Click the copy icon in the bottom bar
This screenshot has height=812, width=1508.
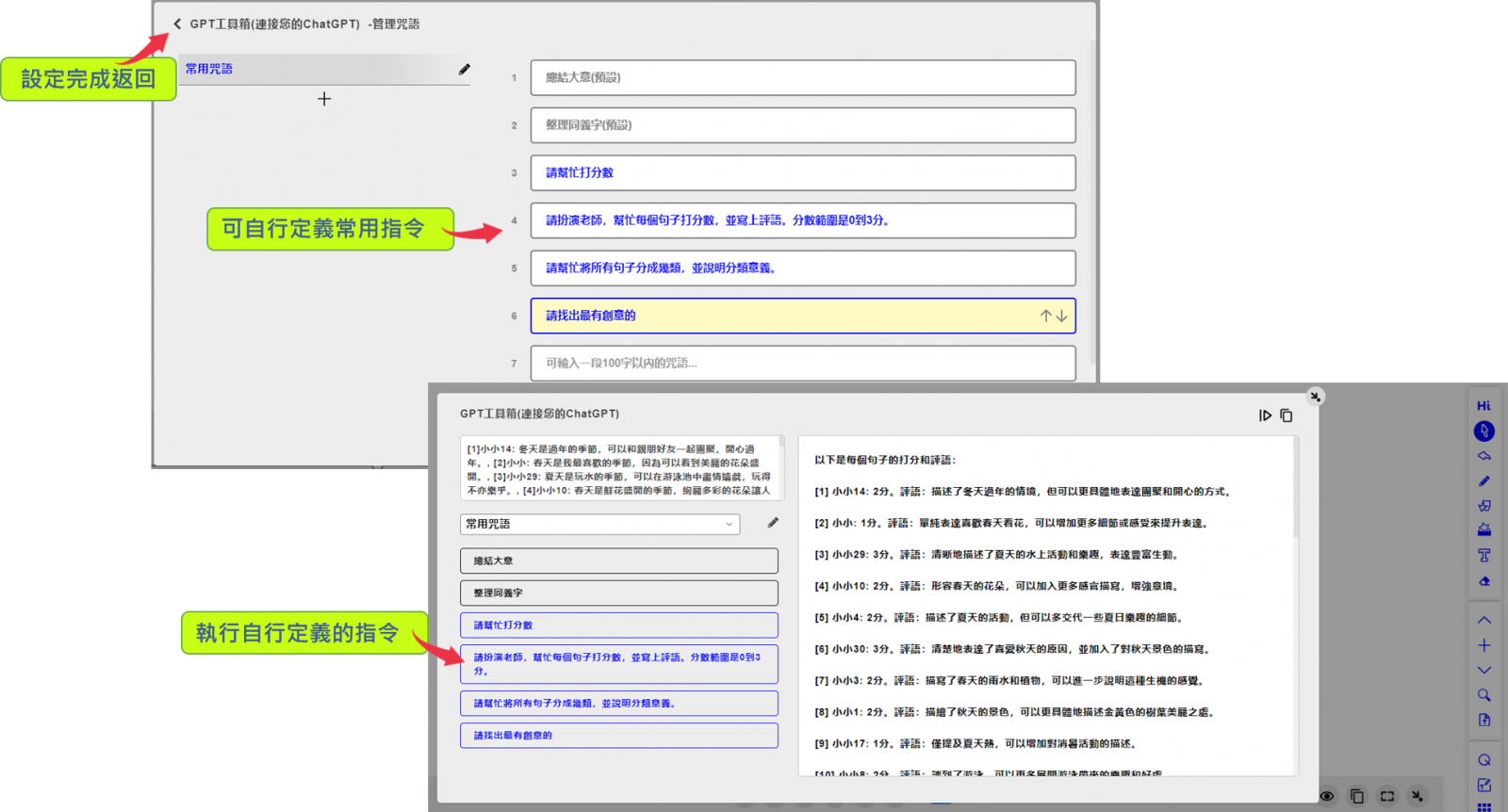1357,796
